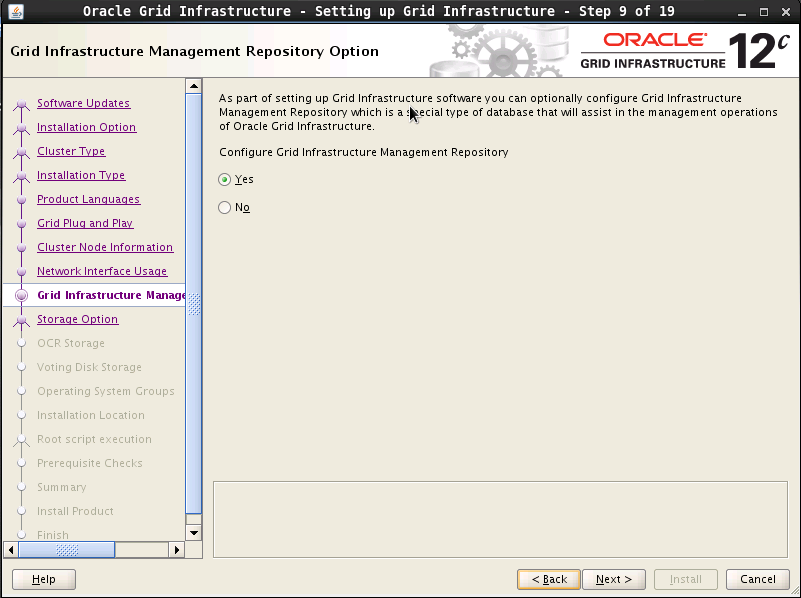Open Cluster Node Information step
The width and height of the screenshot is (801, 598).
coord(105,248)
